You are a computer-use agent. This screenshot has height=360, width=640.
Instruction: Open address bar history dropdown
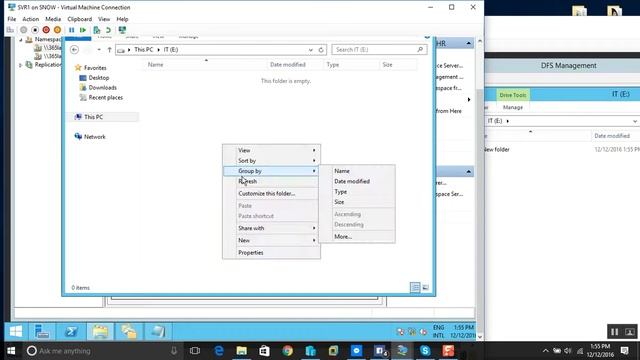click(311, 50)
